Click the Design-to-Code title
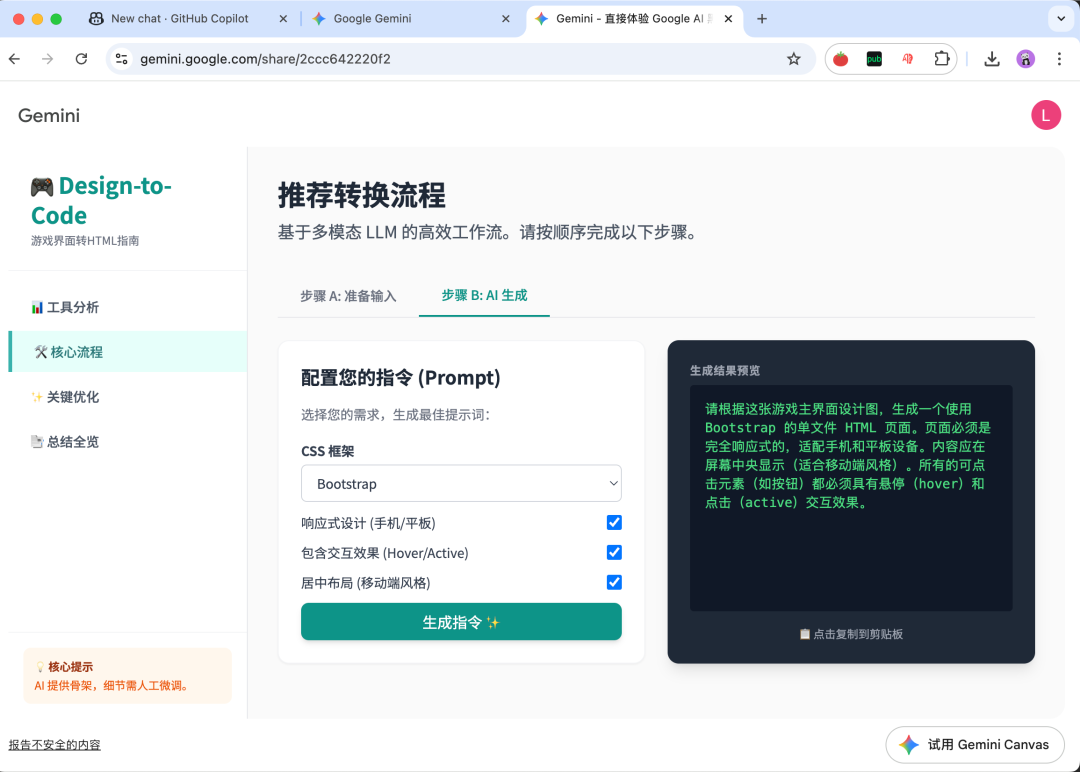Screen dimensions: 1080x772 101,200
